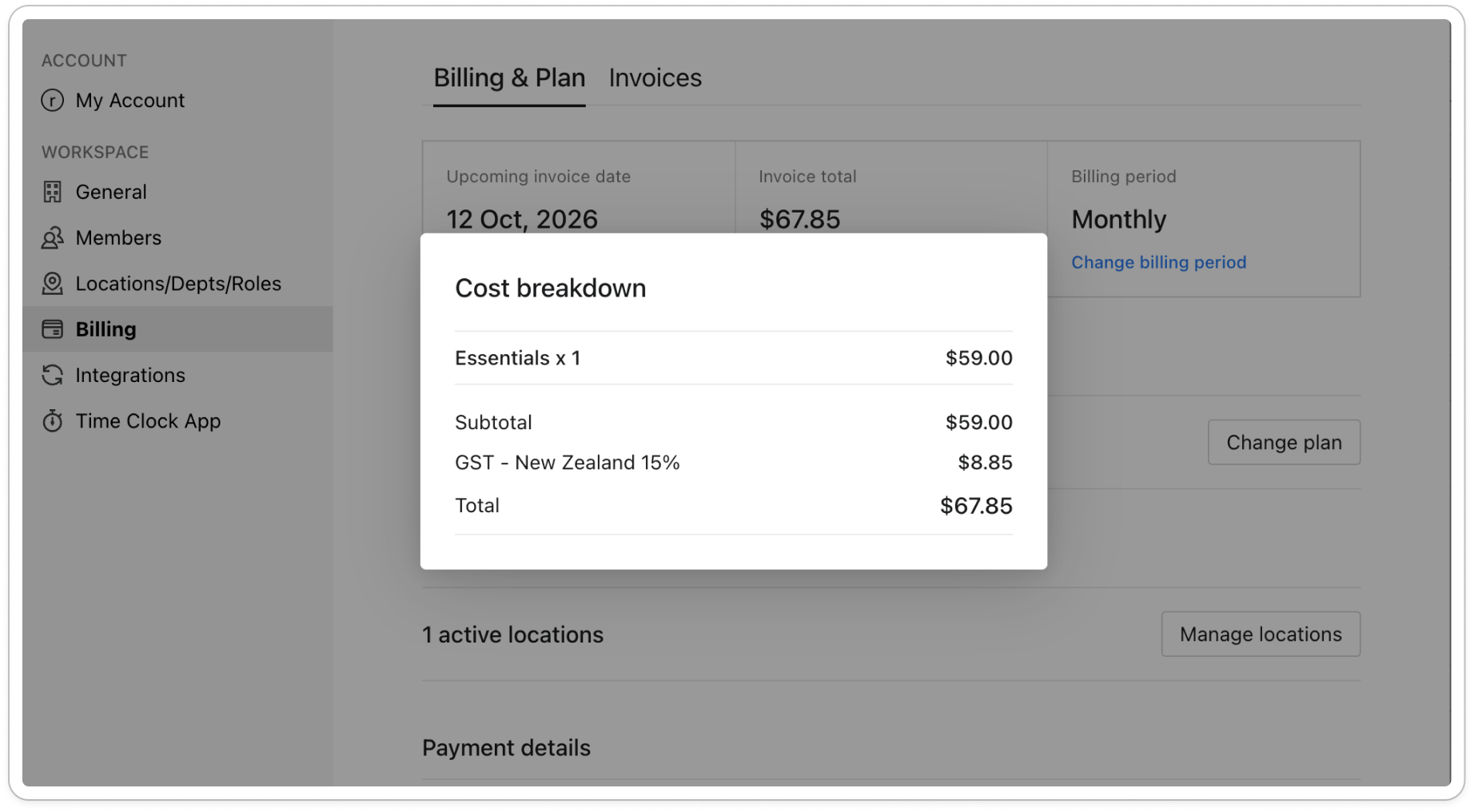The width and height of the screenshot is (1474, 812).
Task: Click the Essentials x 1 line item
Action: point(734,358)
